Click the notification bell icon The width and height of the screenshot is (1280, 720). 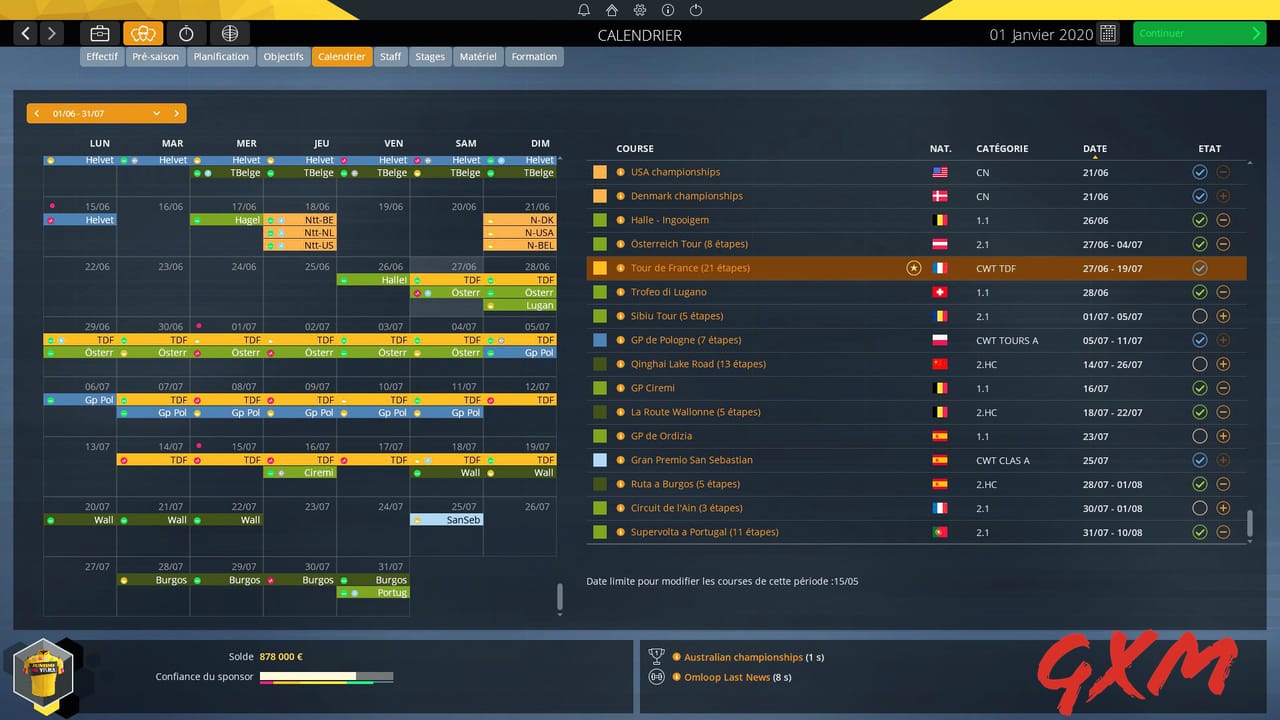584,9
